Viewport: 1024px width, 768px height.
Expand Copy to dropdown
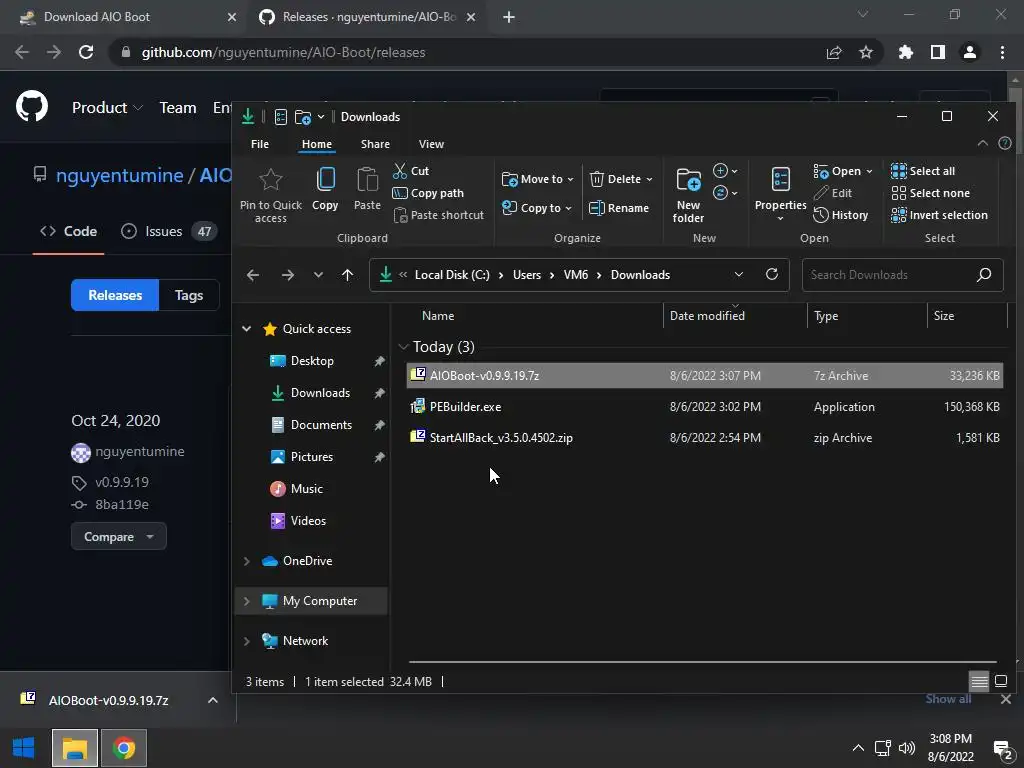568,208
